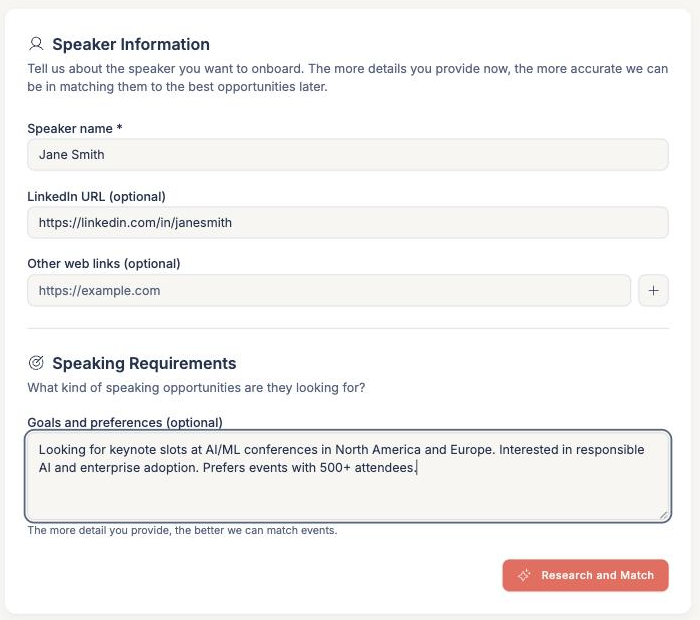Add another web link with plus button
This screenshot has height=620, width=700.
[653, 291]
